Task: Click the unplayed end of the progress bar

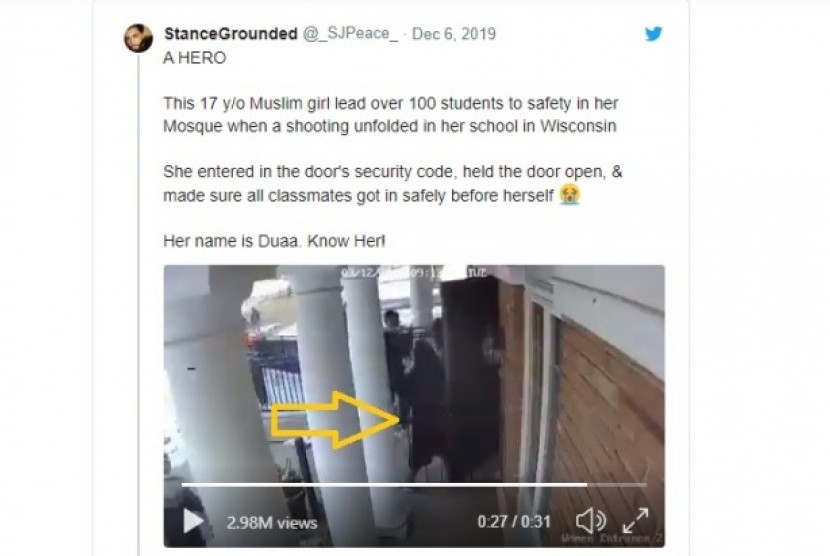Action: tap(617, 484)
